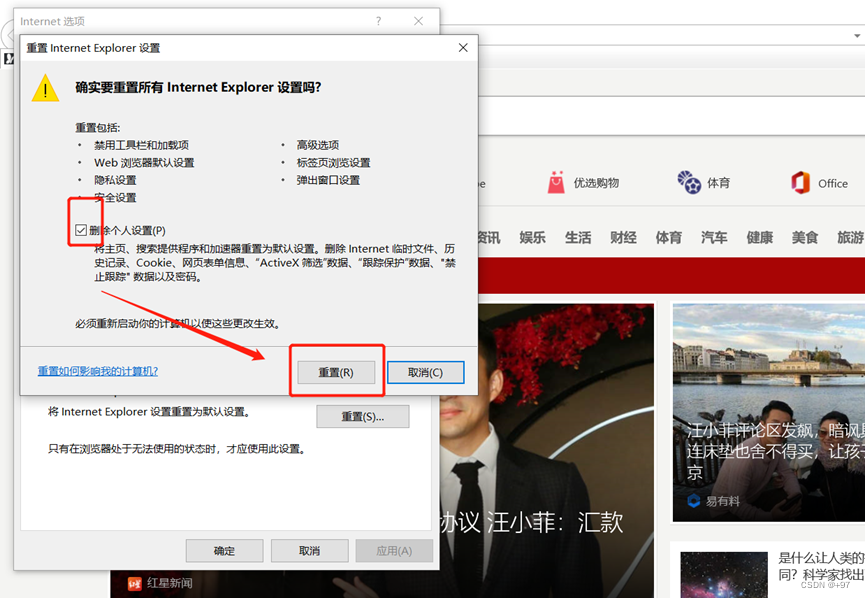The width and height of the screenshot is (865, 598).
Task: Click the 红星新闻 source icon
Action: tap(135, 583)
